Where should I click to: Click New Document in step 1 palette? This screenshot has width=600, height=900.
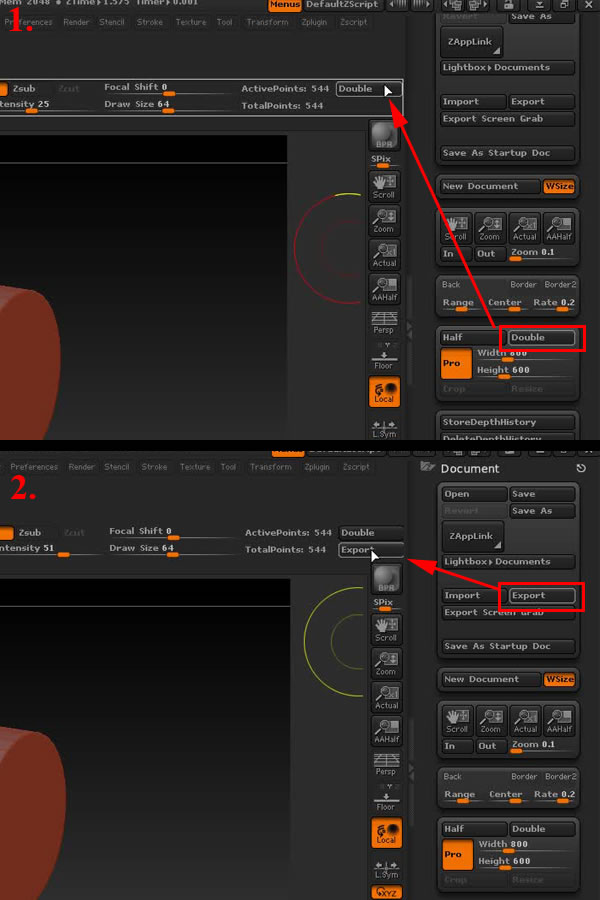pos(490,186)
